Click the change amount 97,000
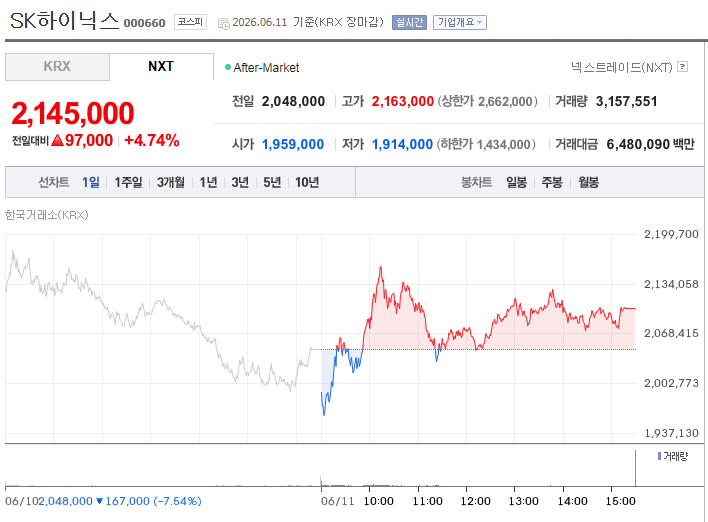708x522 pixels. click(x=88, y=140)
